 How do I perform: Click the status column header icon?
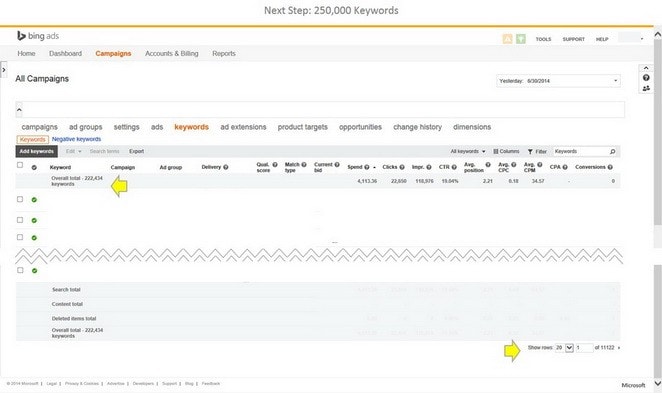point(34,168)
